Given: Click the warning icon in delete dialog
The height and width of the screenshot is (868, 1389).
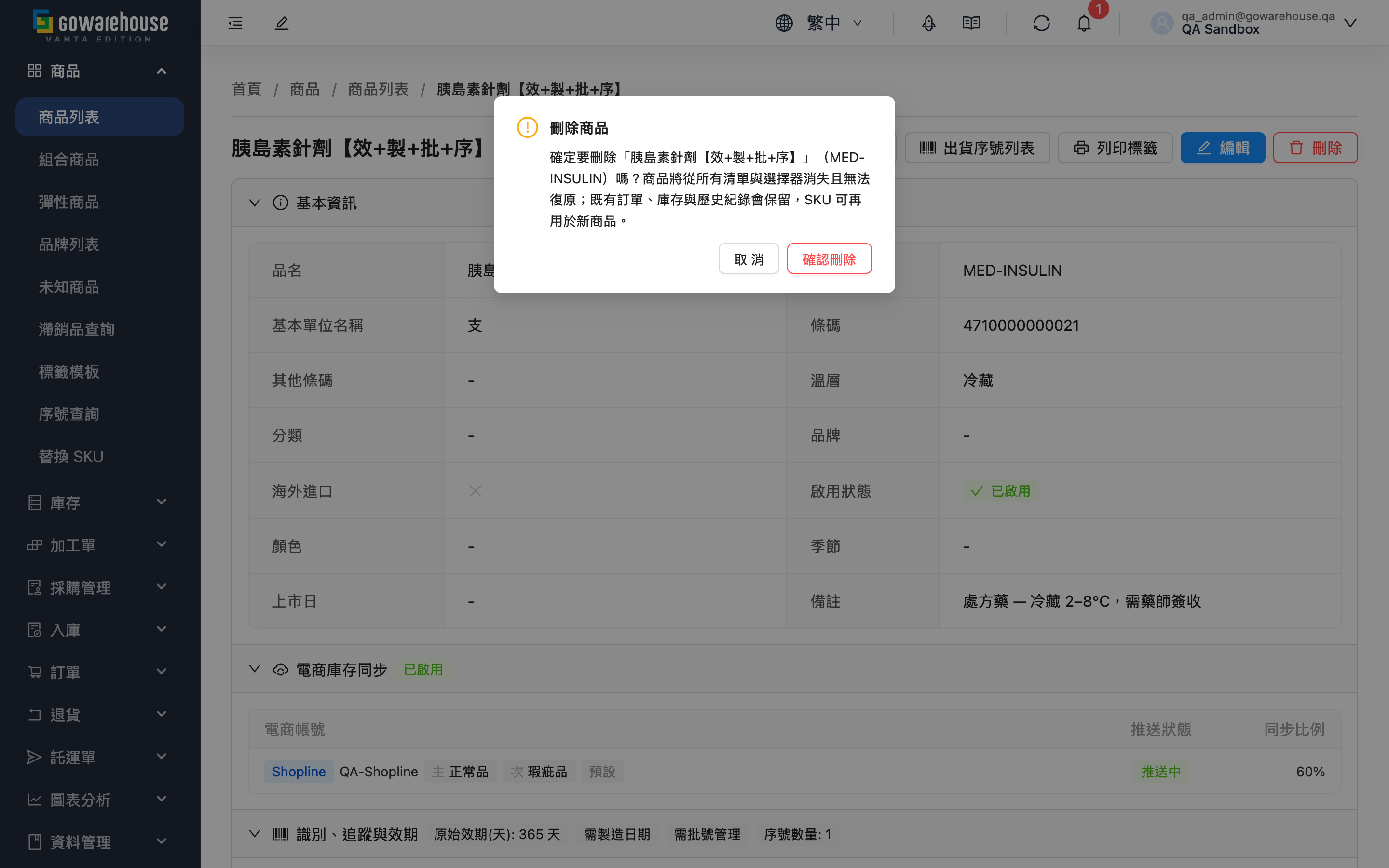Looking at the screenshot, I should 528,127.
